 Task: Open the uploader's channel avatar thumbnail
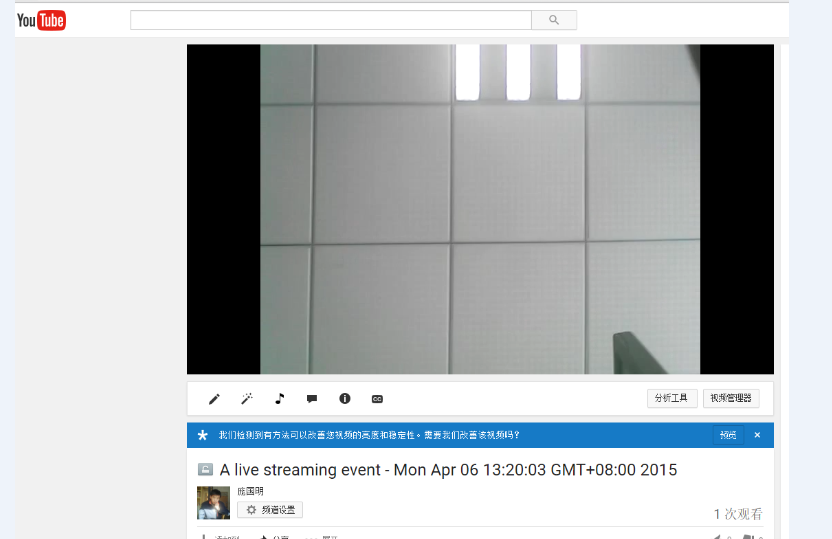point(213,502)
